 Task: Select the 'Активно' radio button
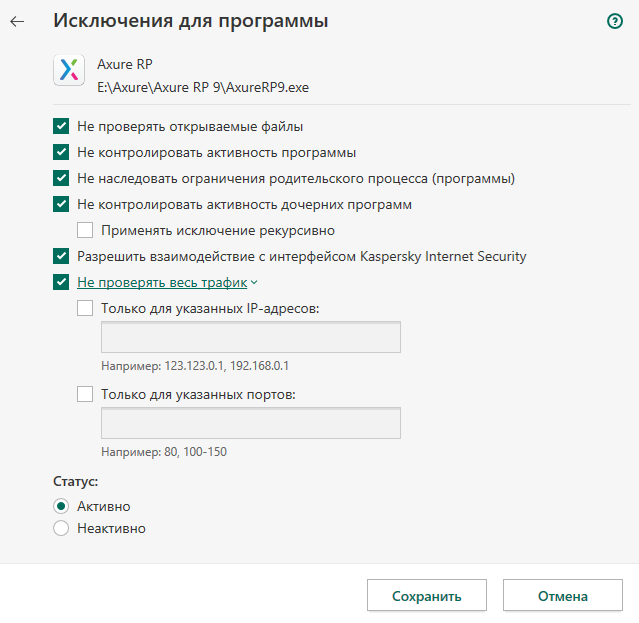(61, 506)
